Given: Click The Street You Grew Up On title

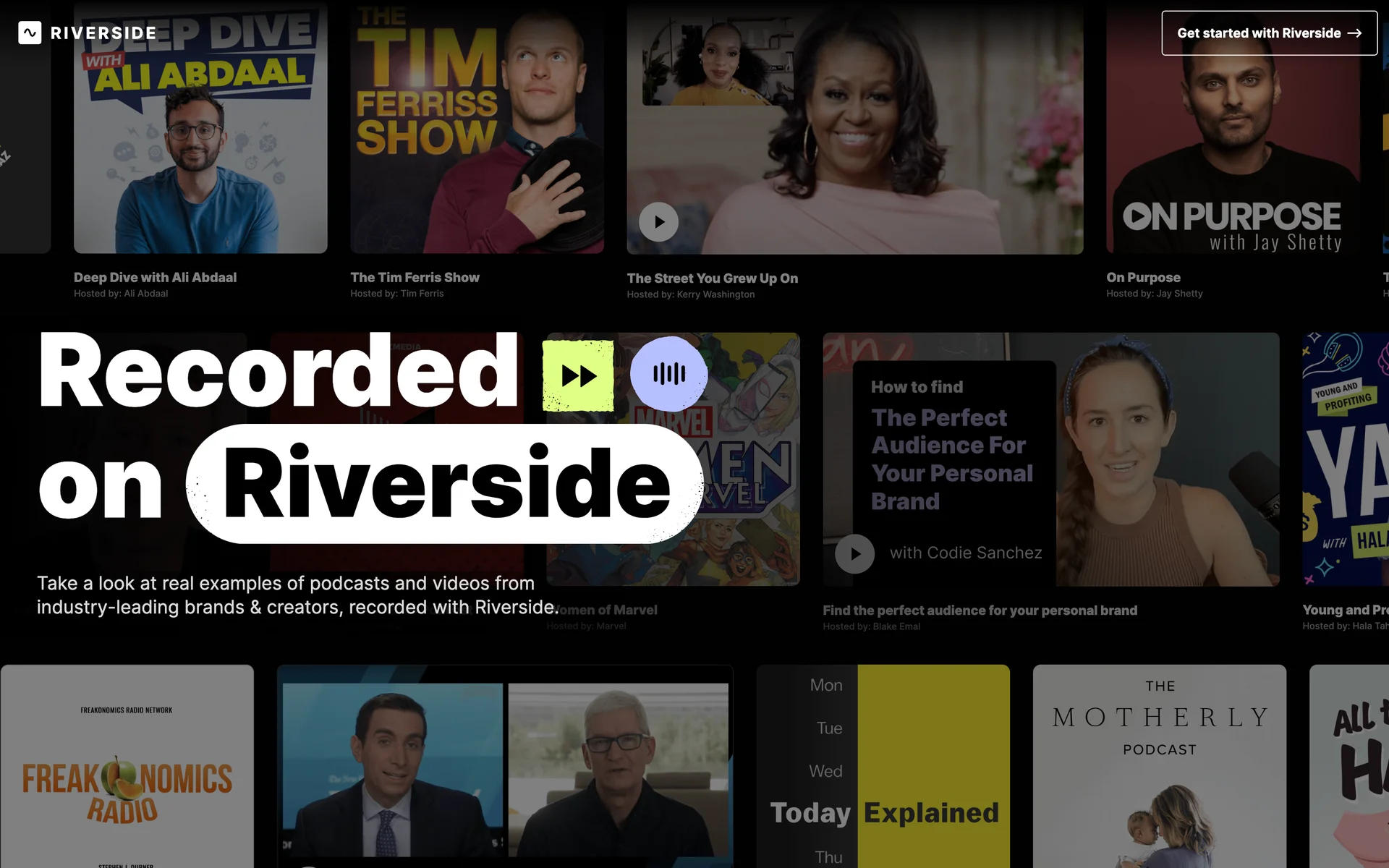Looking at the screenshot, I should 712,278.
